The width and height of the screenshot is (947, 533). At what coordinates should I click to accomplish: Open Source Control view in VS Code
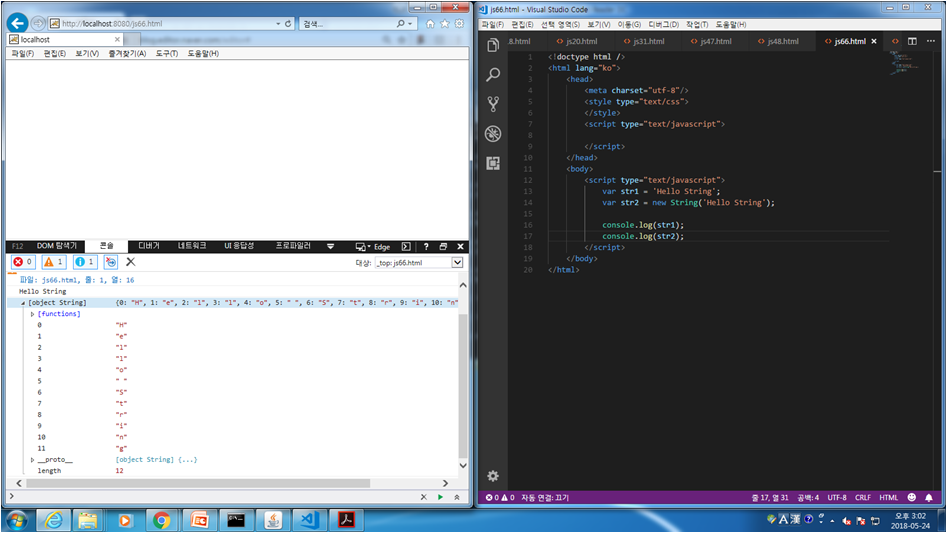(x=493, y=104)
